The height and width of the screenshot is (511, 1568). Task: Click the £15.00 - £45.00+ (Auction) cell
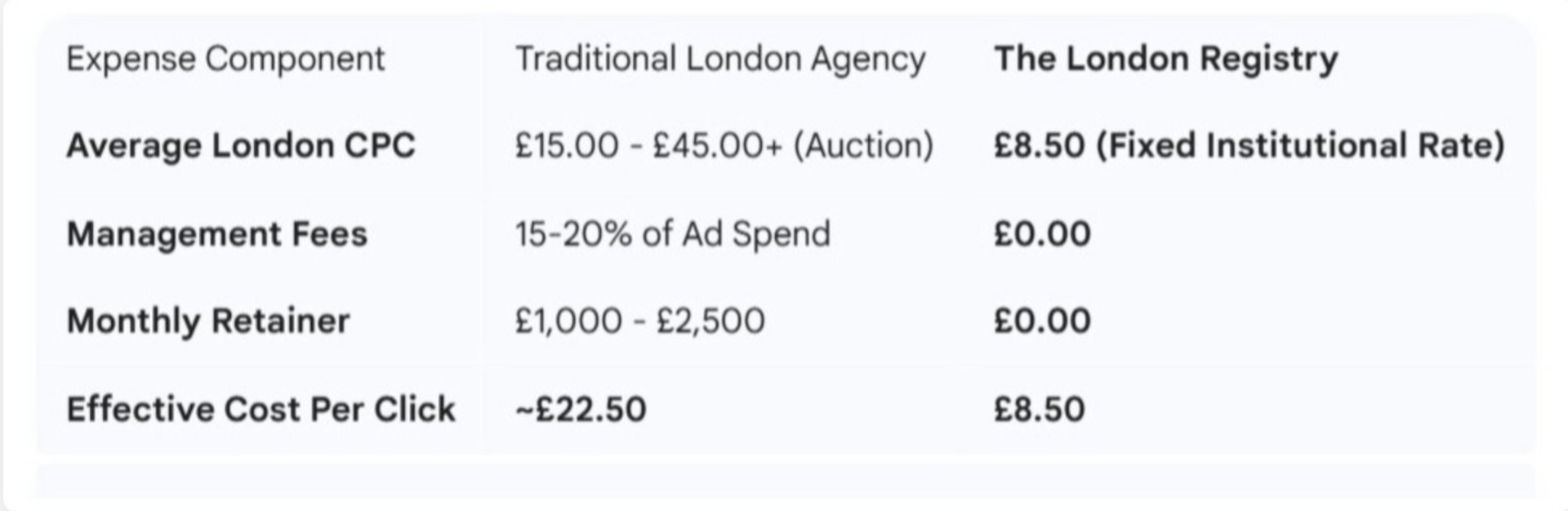click(x=724, y=146)
